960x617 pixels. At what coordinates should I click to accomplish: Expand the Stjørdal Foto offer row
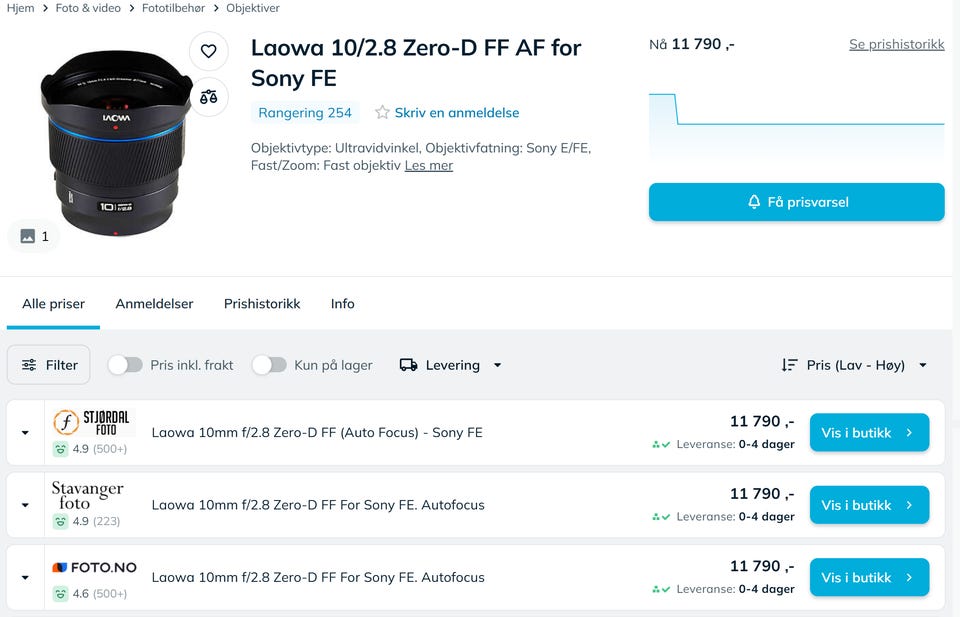[x=25, y=433]
